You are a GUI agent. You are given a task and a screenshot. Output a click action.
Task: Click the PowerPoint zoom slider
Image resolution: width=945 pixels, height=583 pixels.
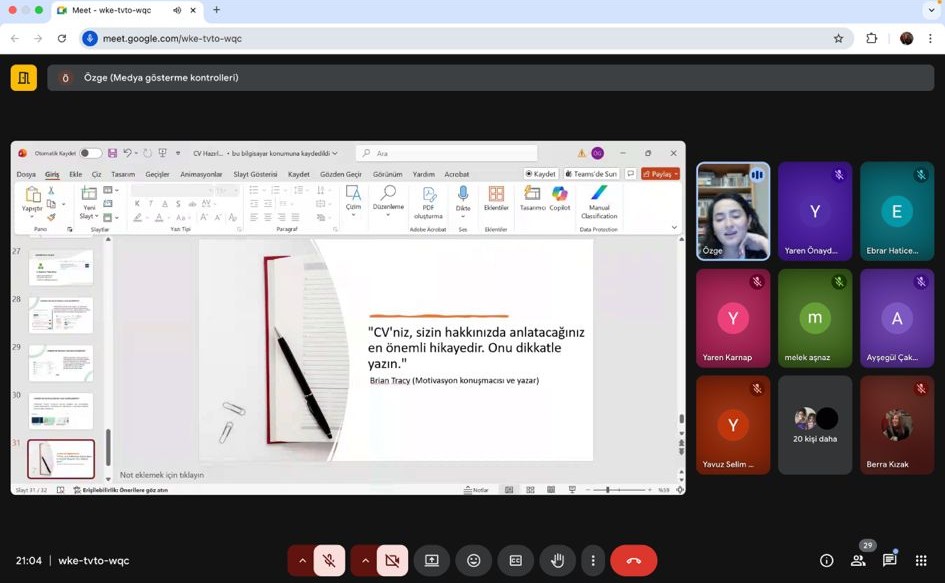click(x=609, y=490)
